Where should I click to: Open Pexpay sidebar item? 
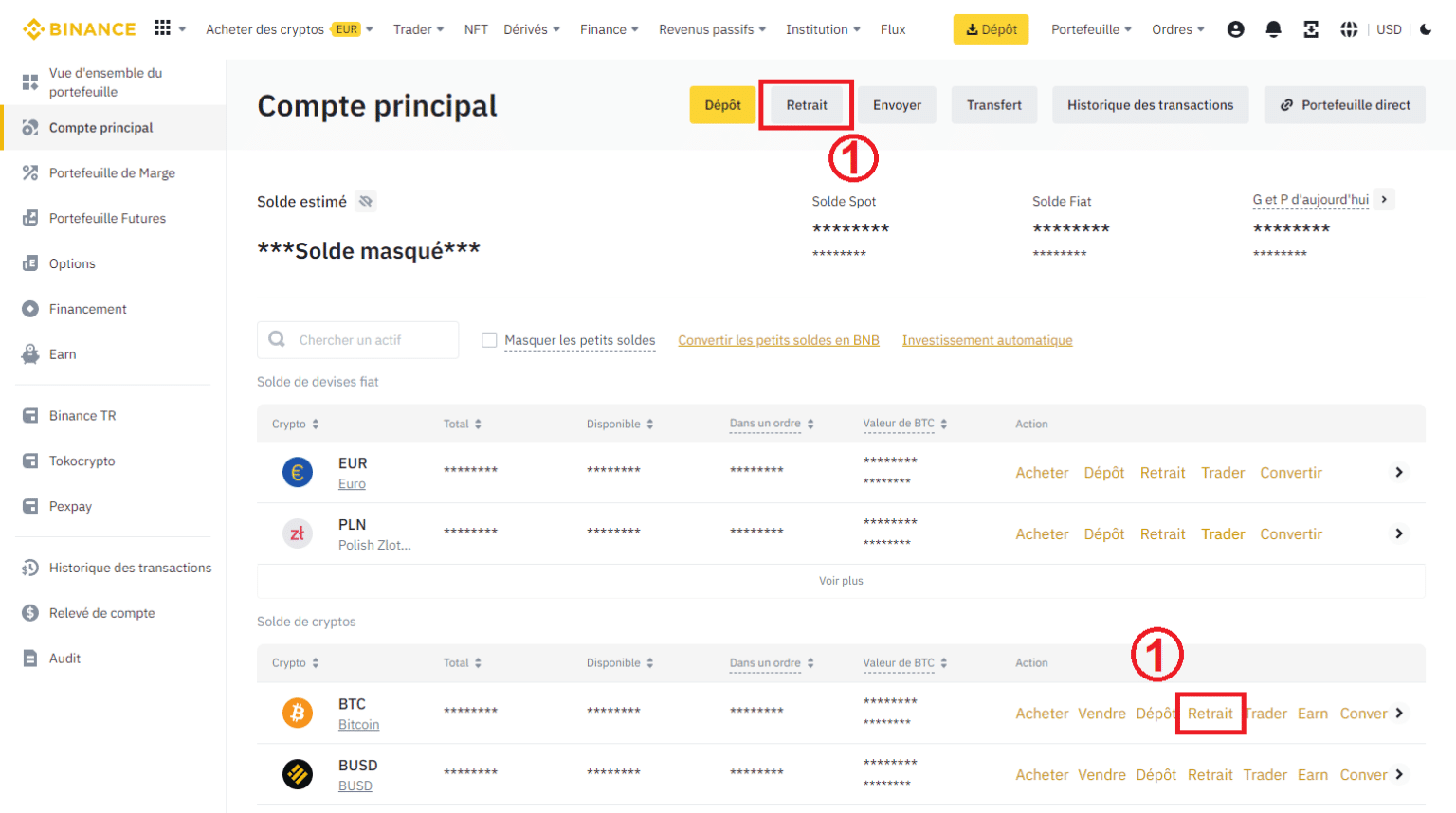click(114, 507)
